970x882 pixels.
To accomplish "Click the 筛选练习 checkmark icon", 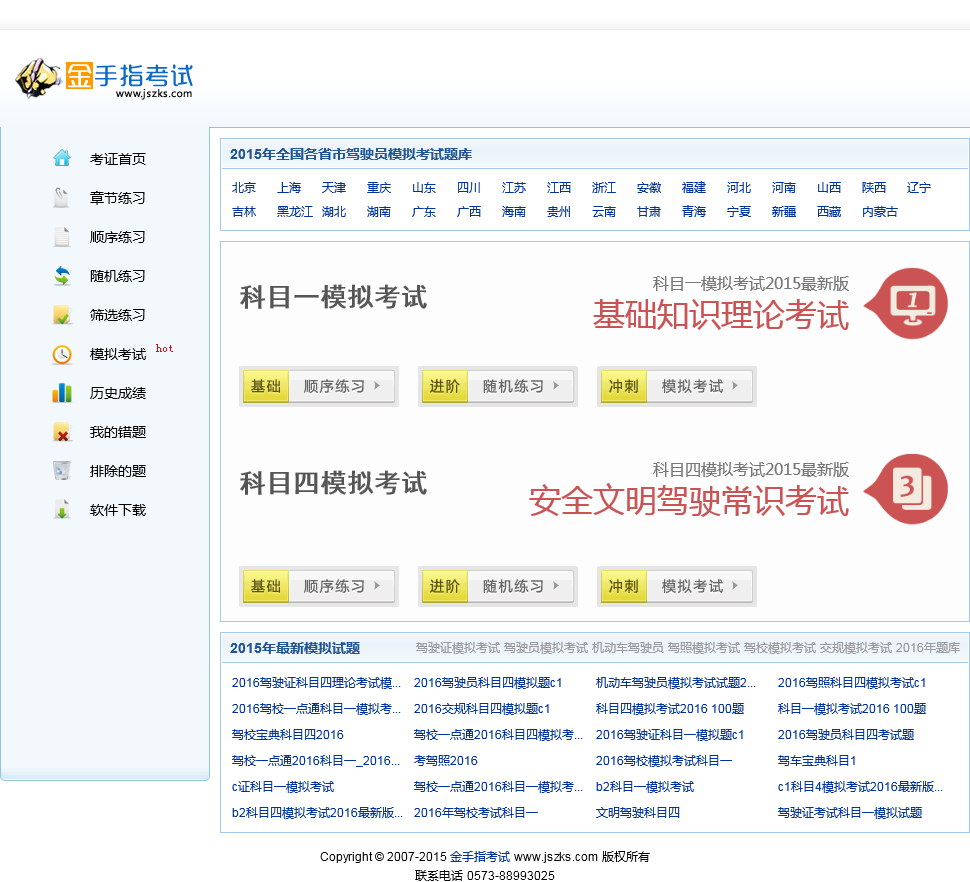I will [x=62, y=315].
